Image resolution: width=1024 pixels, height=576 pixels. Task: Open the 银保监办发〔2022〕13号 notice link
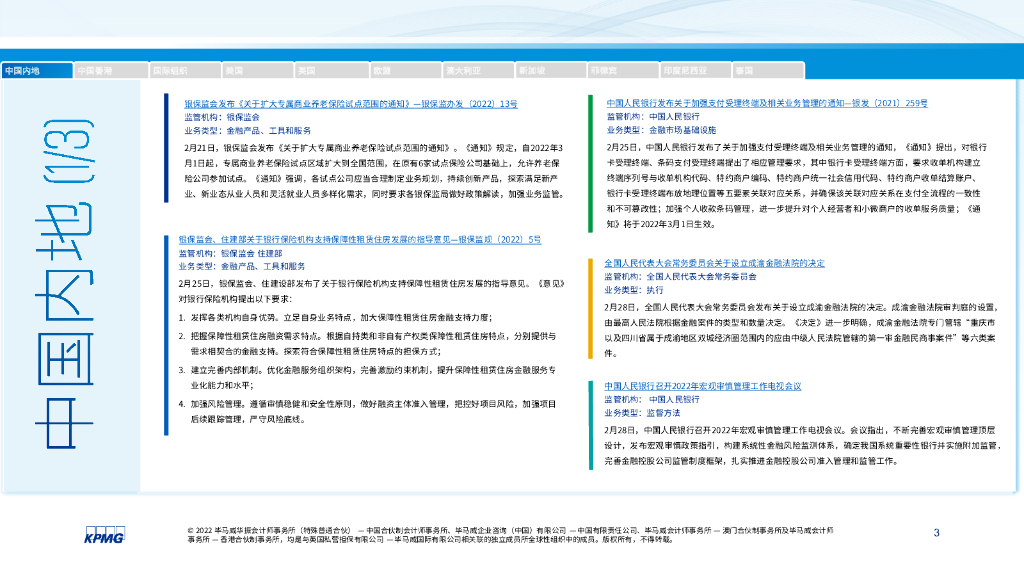350,103
